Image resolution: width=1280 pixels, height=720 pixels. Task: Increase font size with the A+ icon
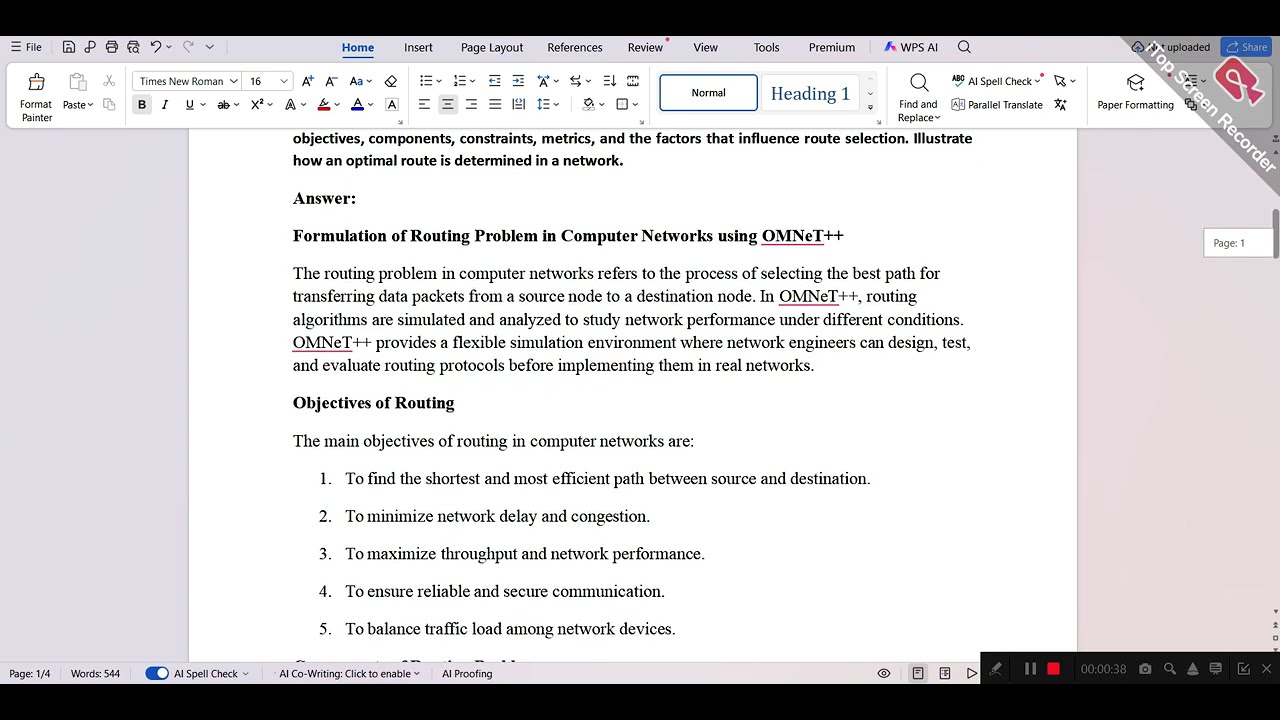307,81
